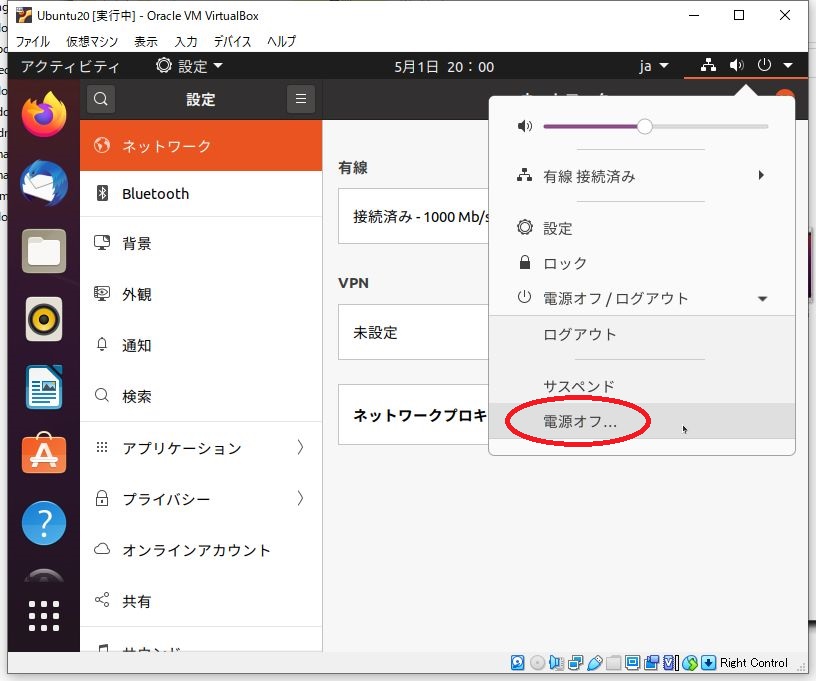Click VirtualBox USB status icon
The width and height of the screenshot is (816, 681).
[x=594, y=662]
